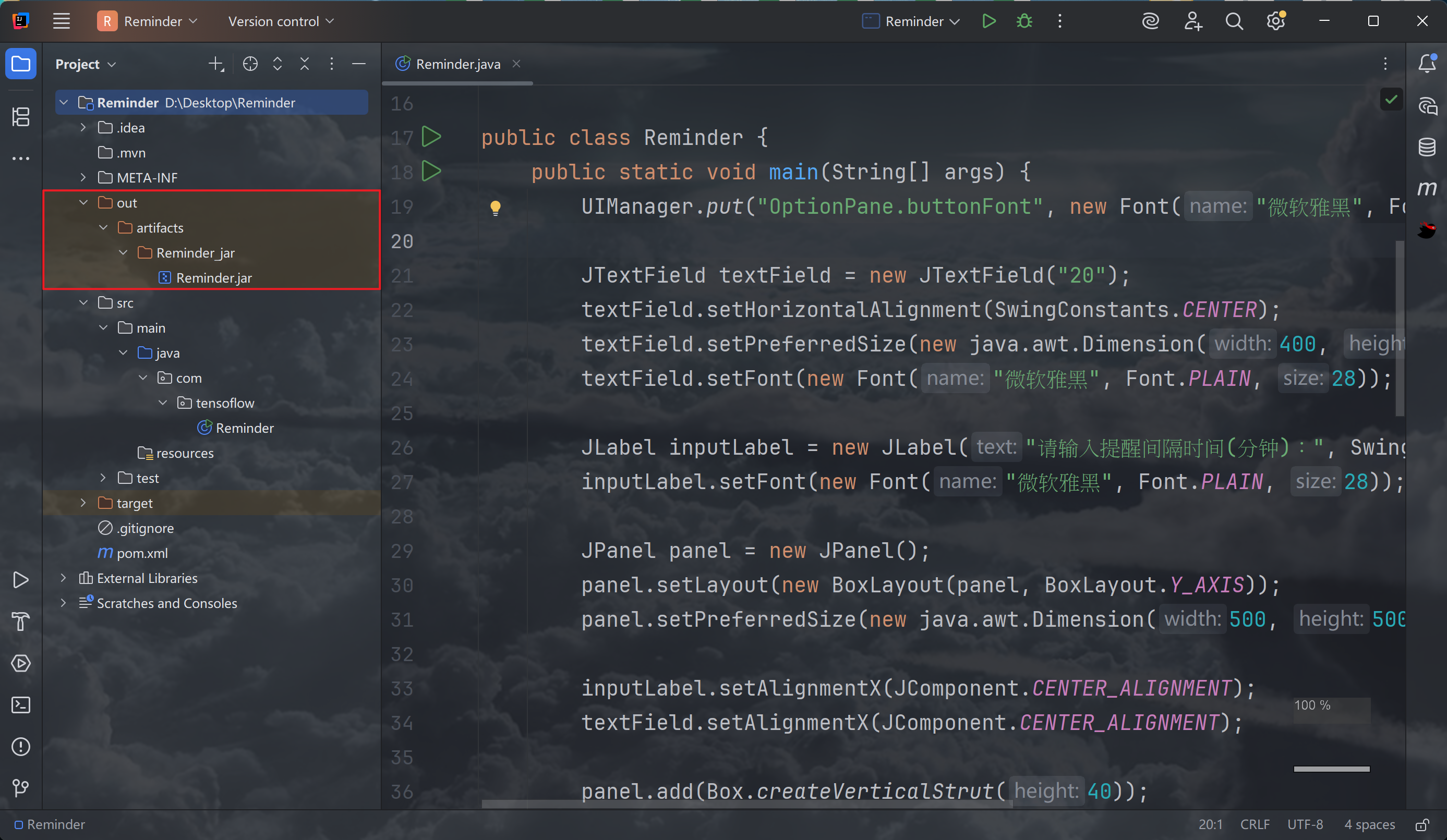Run the Reminder configuration with play button
Image resolution: width=1447 pixels, height=840 pixels.
[988, 21]
